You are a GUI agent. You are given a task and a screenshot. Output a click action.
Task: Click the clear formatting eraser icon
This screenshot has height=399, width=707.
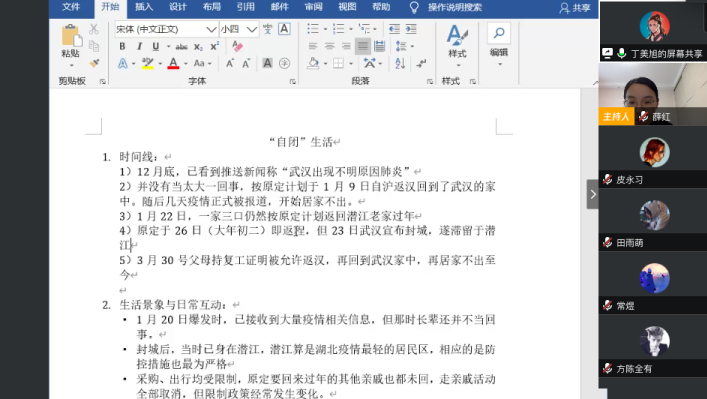click(x=237, y=46)
